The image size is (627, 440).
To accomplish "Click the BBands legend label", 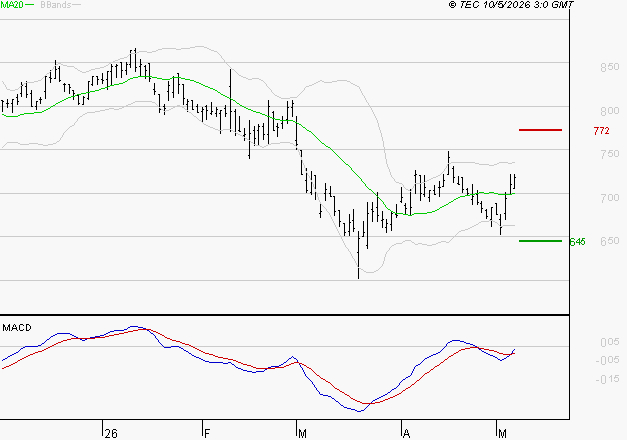I will [x=56, y=5].
